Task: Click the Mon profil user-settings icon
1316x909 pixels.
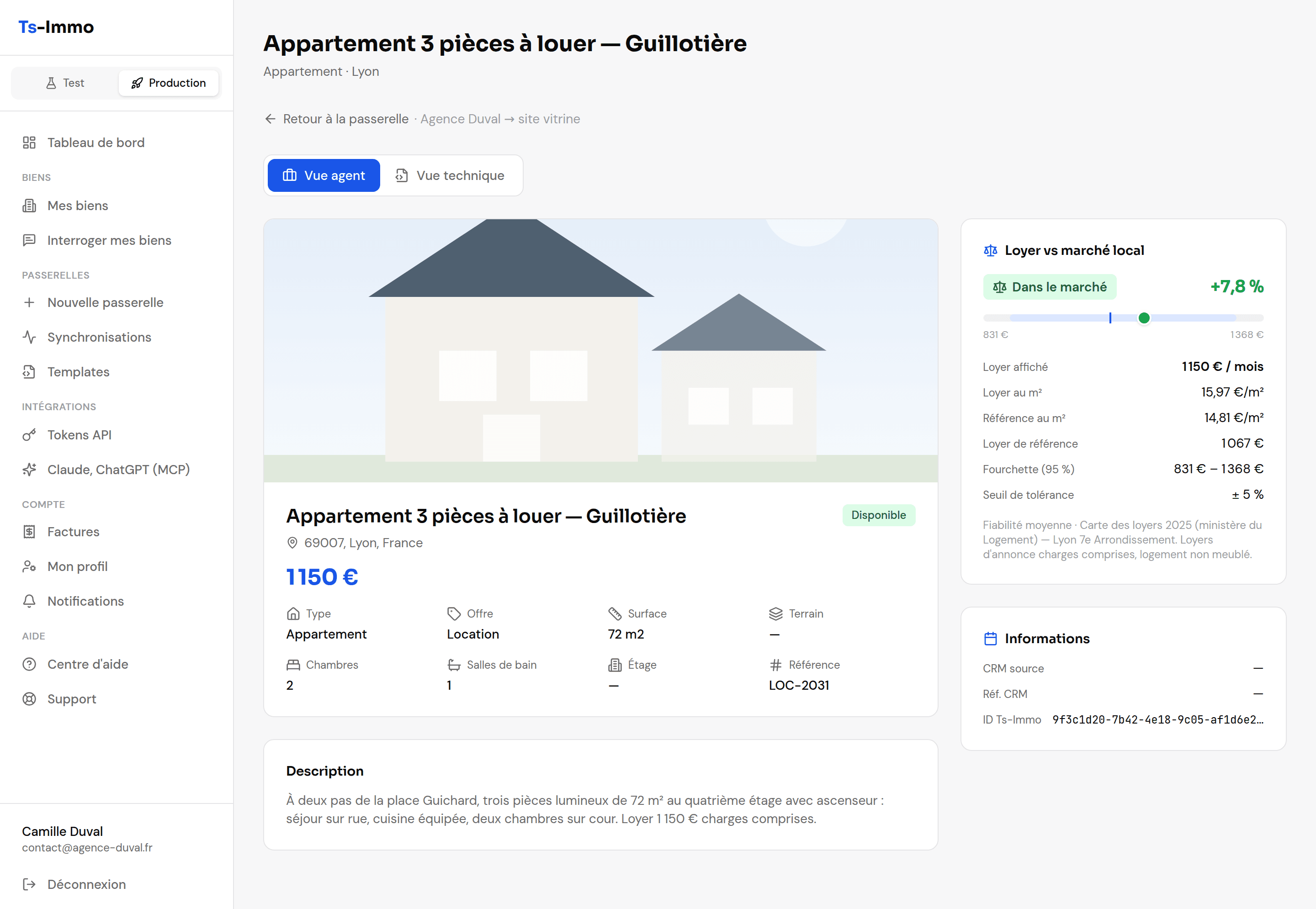Action: pos(29,567)
